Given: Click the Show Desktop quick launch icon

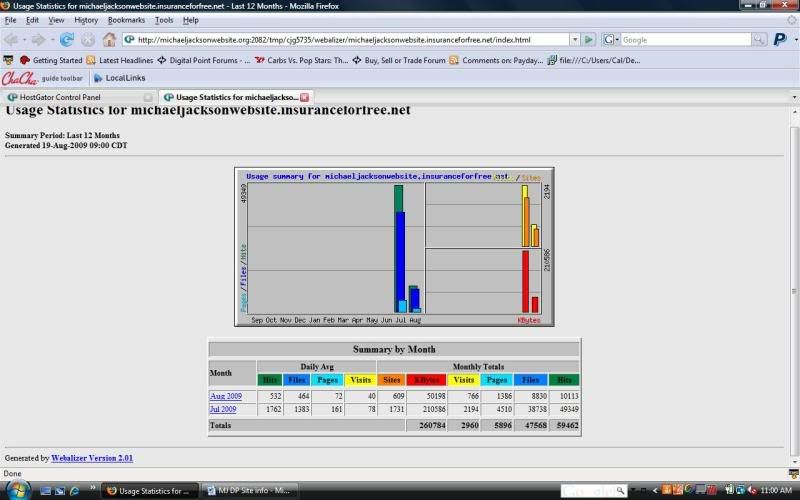Looking at the screenshot, I should 45,491.
